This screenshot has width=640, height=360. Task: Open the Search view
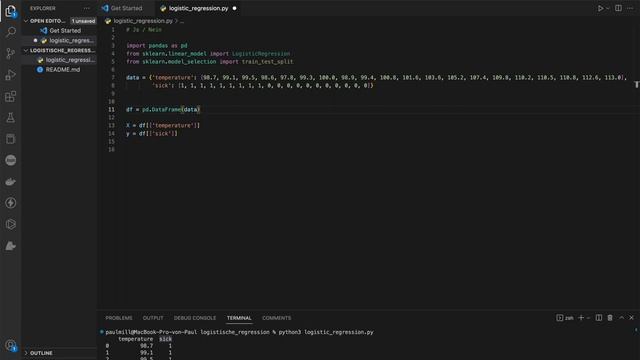coord(11,32)
